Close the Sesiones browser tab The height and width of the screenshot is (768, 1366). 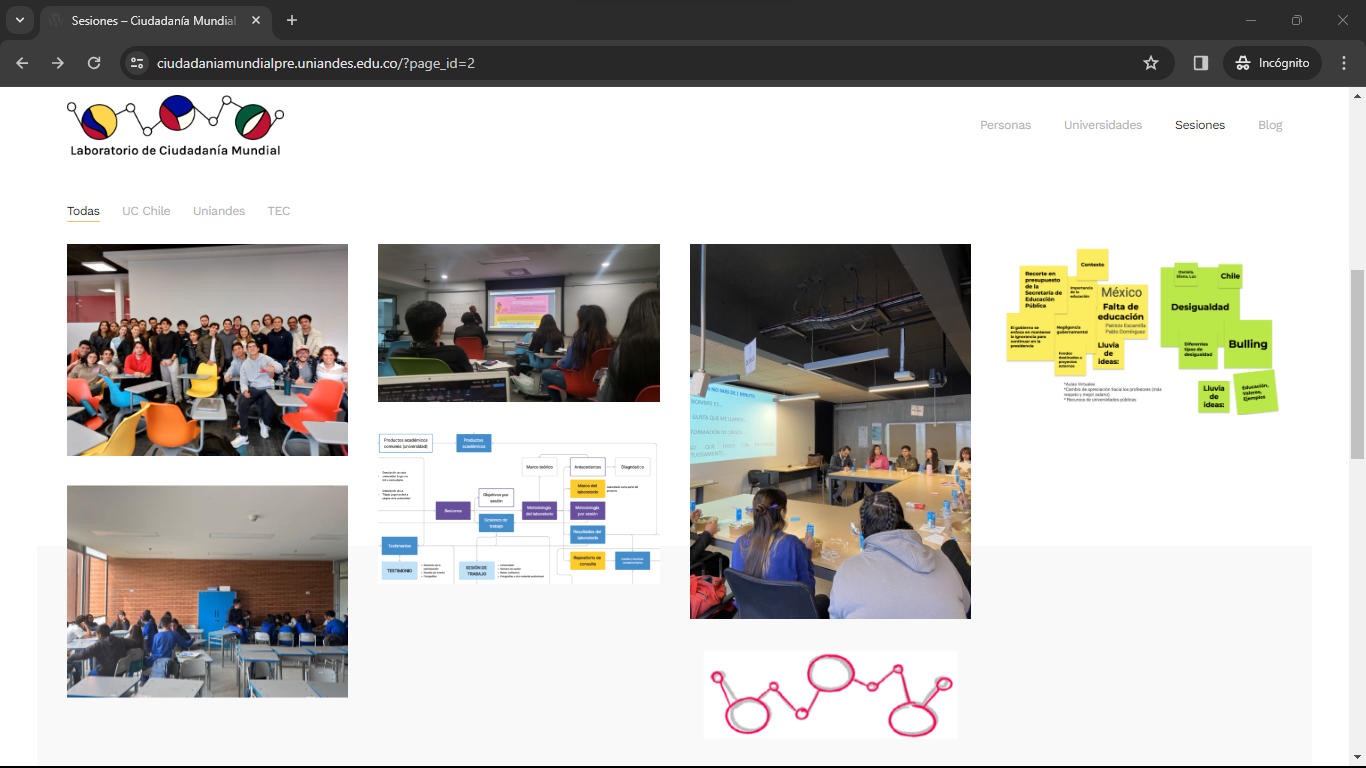254,20
